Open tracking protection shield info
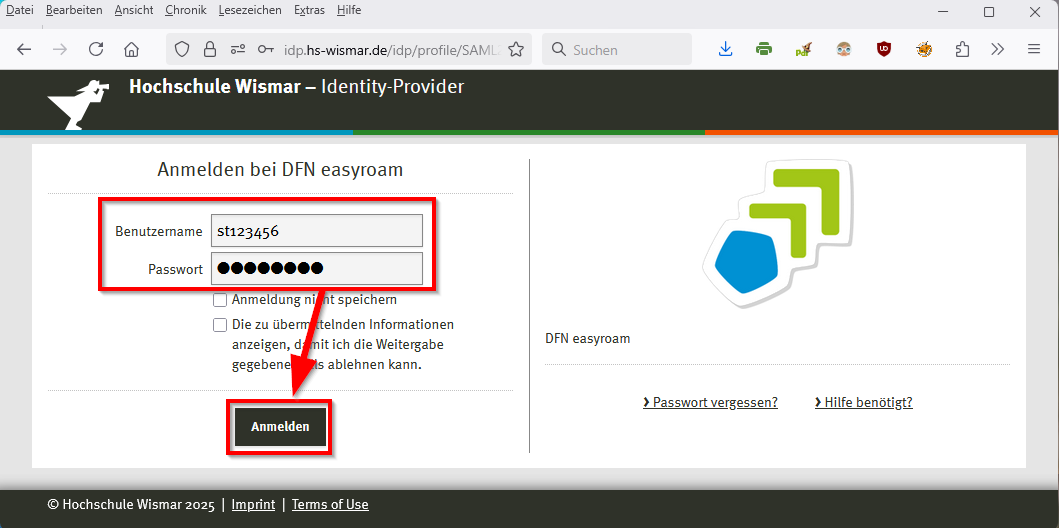 pos(182,49)
